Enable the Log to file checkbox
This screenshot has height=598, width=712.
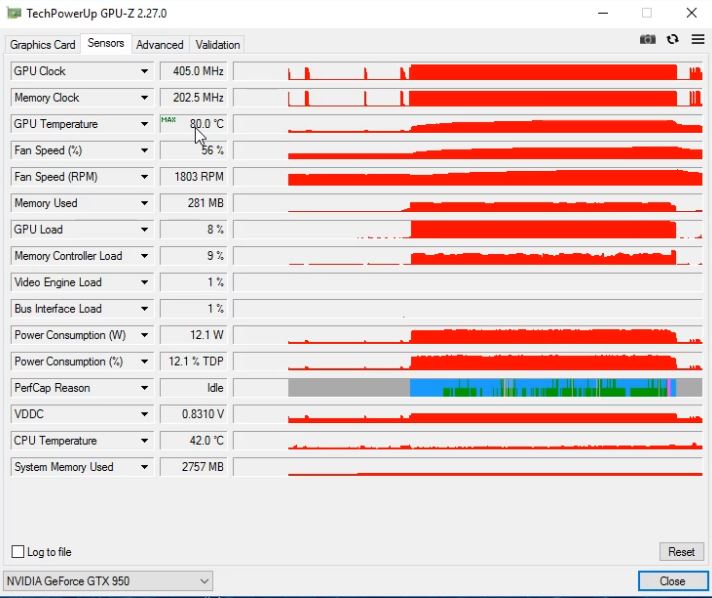click(x=18, y=552)
